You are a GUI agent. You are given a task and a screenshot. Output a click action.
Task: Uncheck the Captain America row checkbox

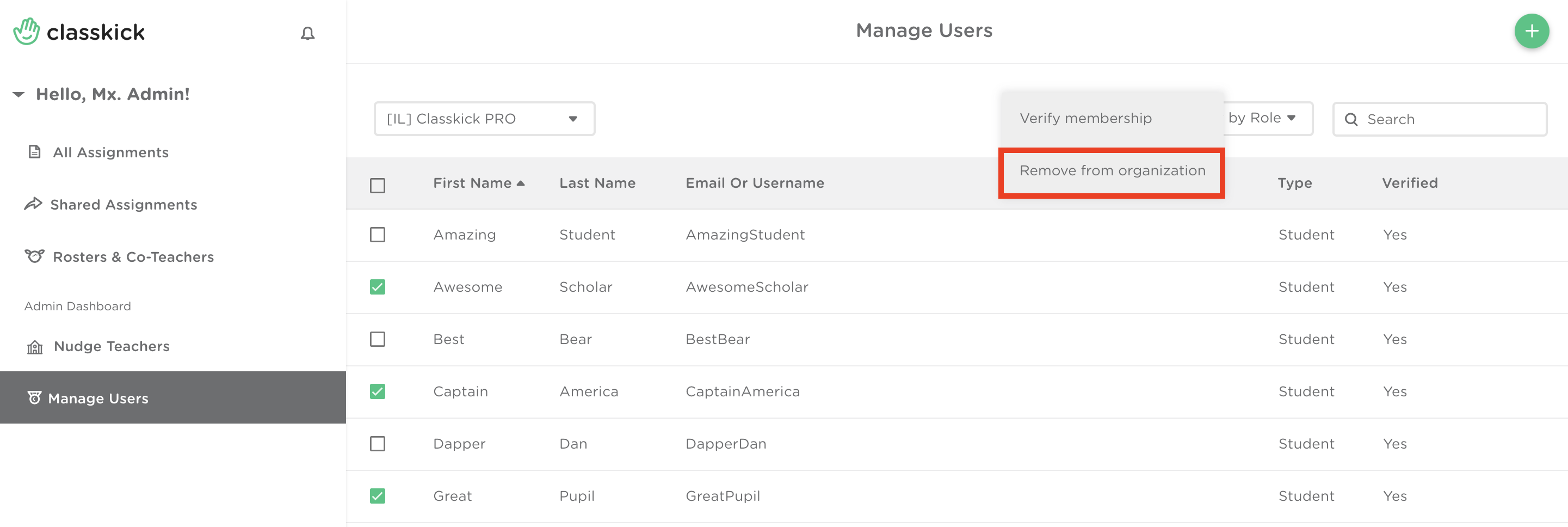click(378, 391)
